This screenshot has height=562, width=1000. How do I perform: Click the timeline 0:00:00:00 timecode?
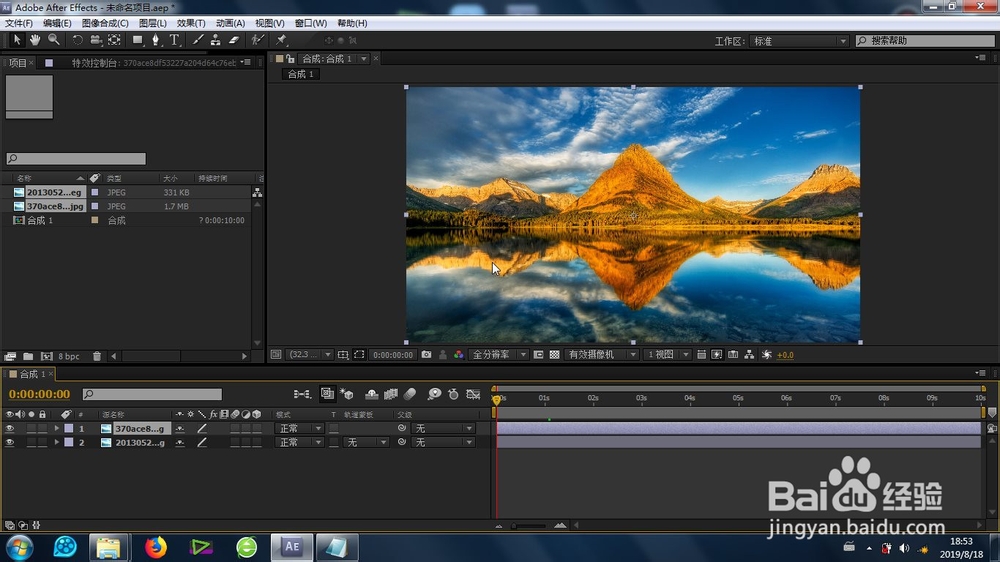tap(40, 394)
